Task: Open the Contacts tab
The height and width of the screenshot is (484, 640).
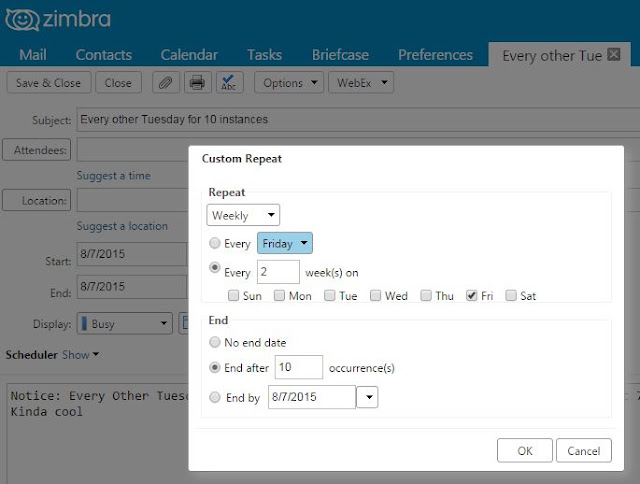Action: (x=104, y=55)
